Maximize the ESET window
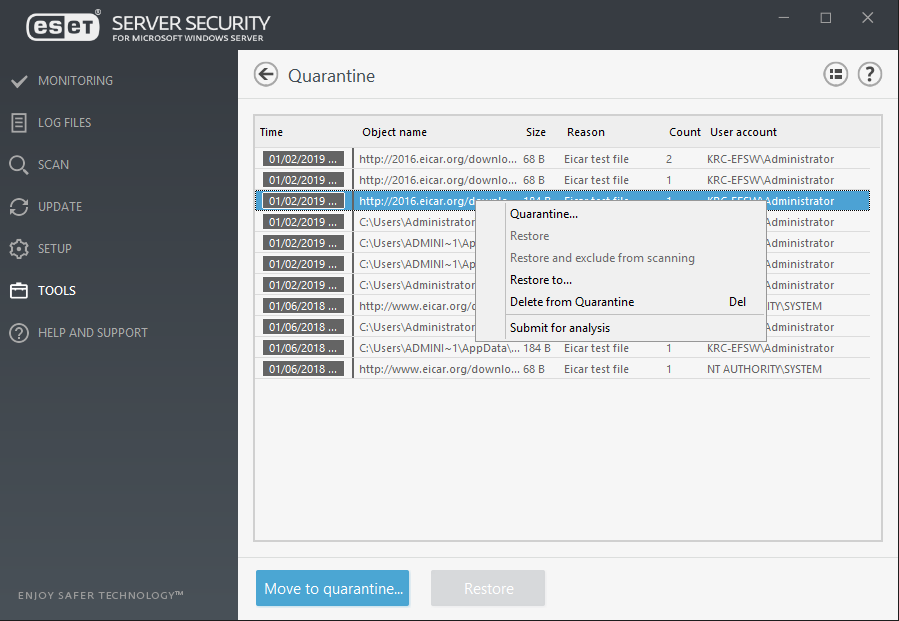This screenshot has width=899, height=621. coord(826,18)
